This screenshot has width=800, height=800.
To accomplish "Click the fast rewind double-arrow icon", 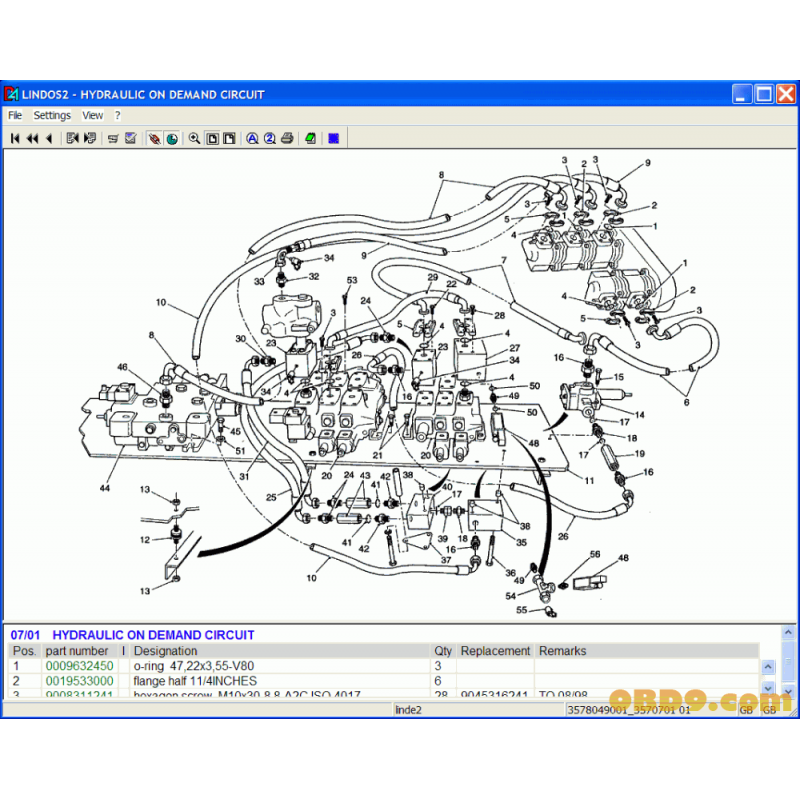I will (32, 138).
